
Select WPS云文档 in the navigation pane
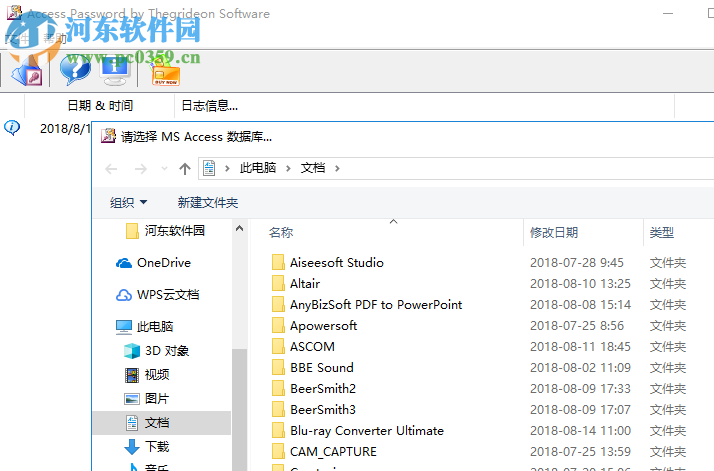point(158,295)
